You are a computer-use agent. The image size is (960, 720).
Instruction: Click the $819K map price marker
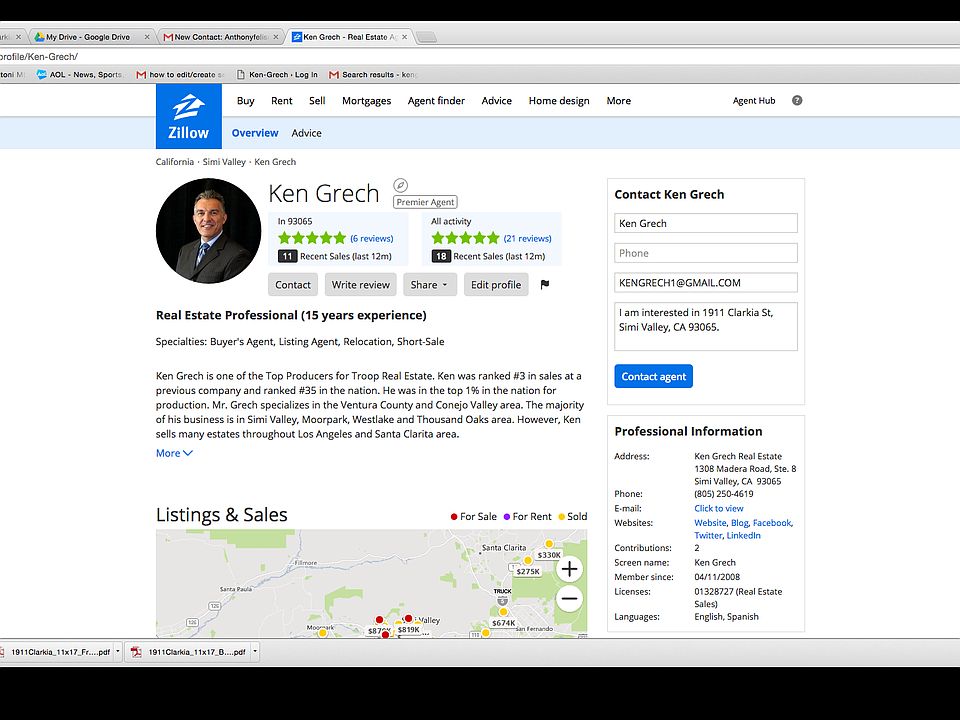(408, 629)
